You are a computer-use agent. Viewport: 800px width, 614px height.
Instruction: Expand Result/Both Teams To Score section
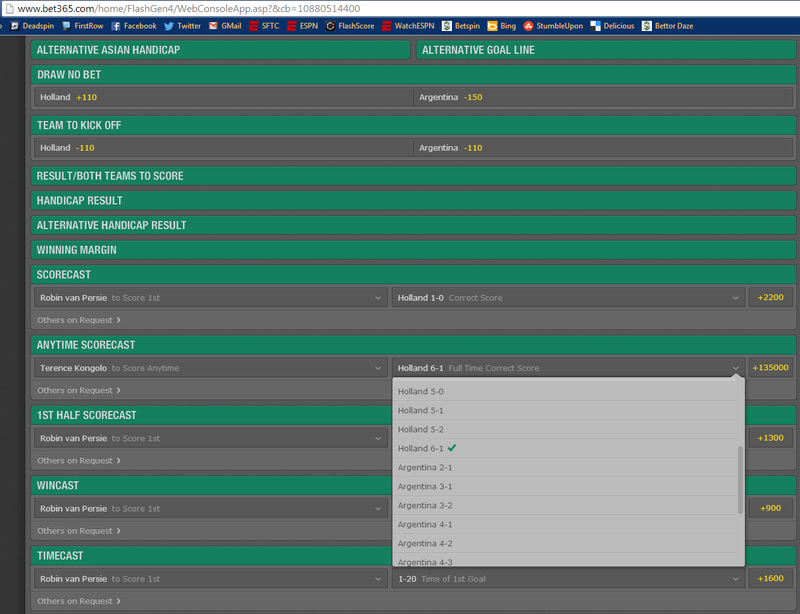pos(413,176)
